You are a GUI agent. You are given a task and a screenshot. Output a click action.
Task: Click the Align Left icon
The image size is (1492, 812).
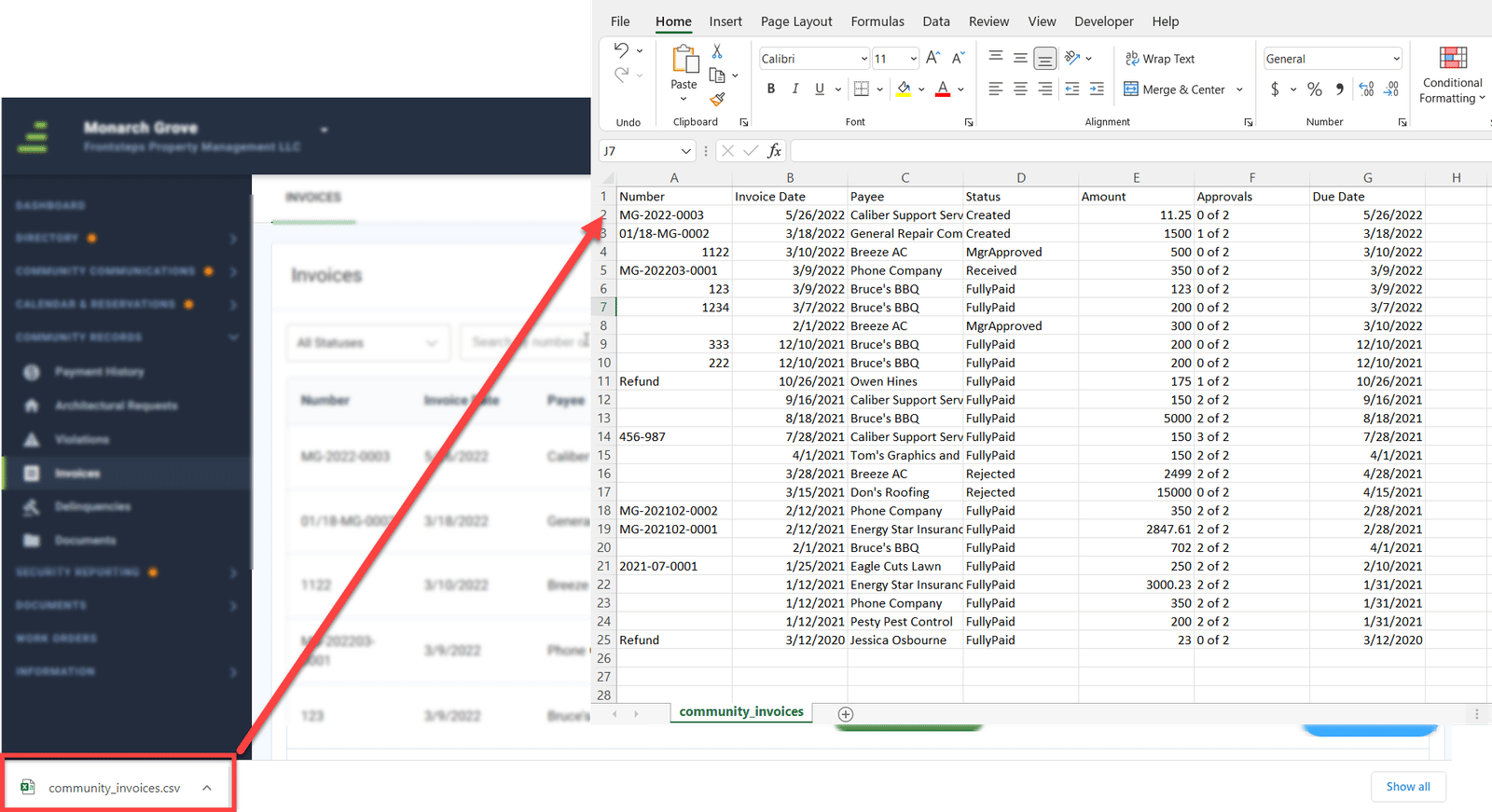tap(996, 89)
